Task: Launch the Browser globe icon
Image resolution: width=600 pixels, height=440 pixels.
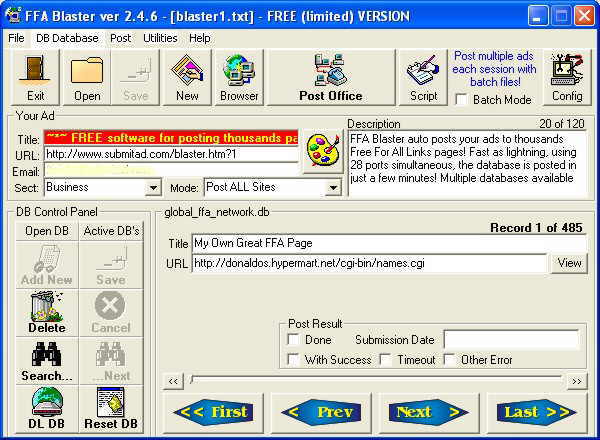Action: tap(239, 77)
